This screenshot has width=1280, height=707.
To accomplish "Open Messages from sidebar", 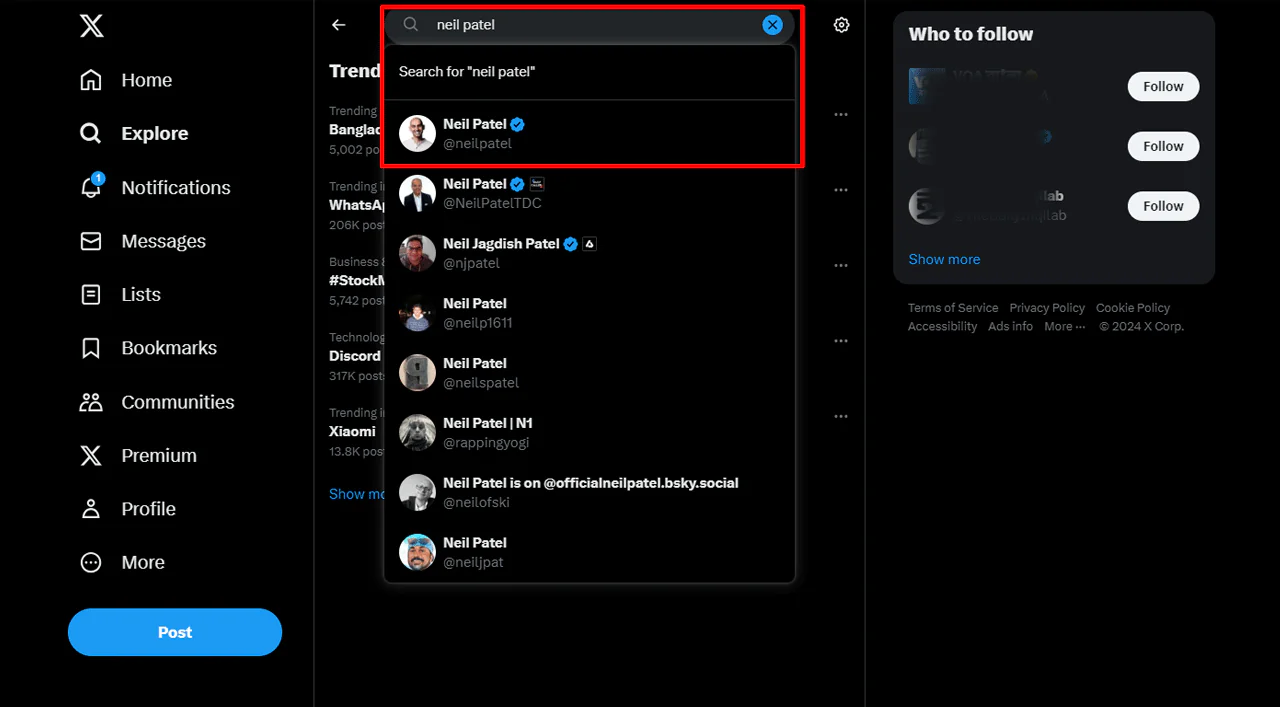I will tap(143, 241).
